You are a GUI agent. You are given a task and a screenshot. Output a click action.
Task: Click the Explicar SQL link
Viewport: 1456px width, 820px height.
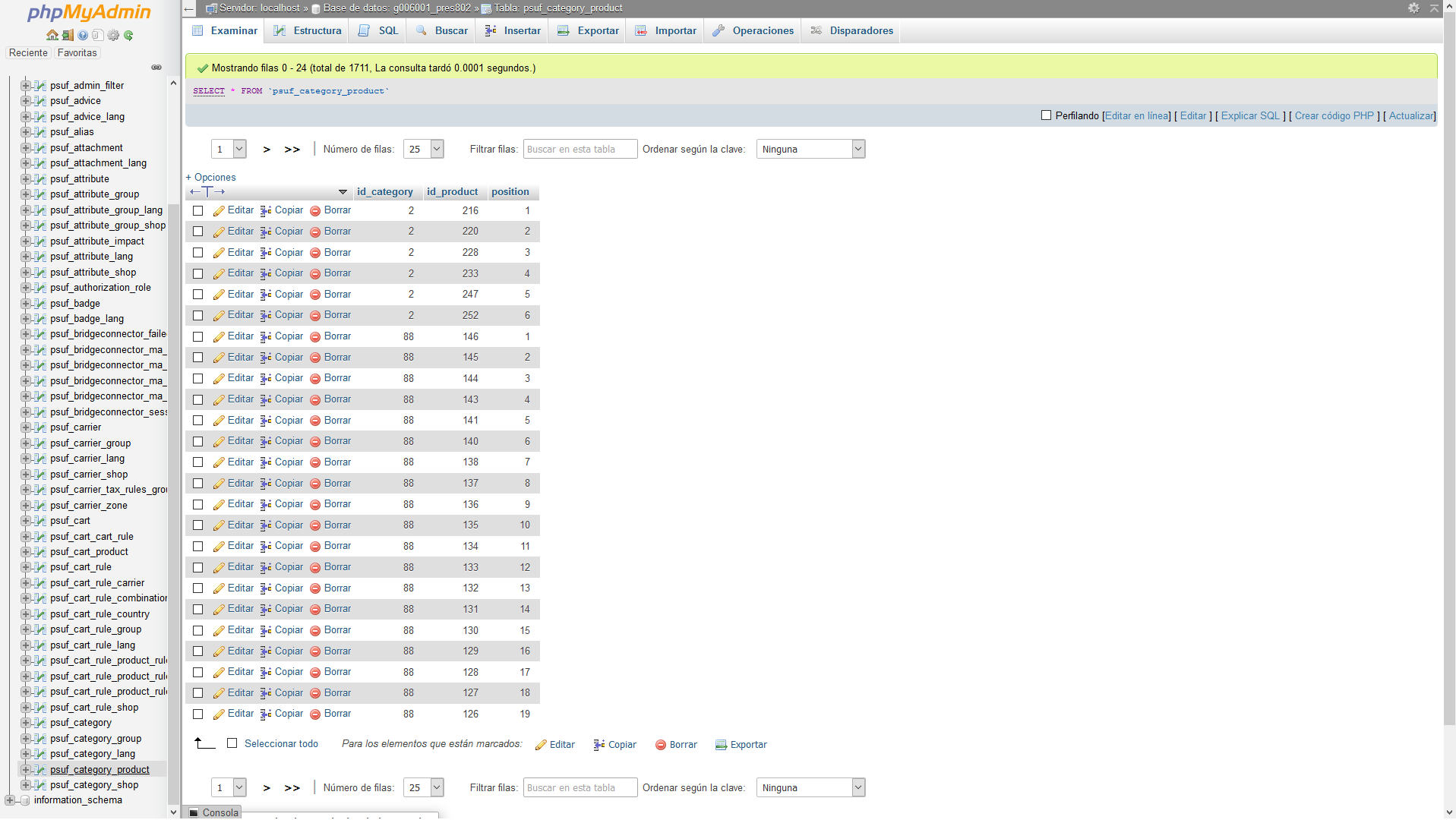1250,116
